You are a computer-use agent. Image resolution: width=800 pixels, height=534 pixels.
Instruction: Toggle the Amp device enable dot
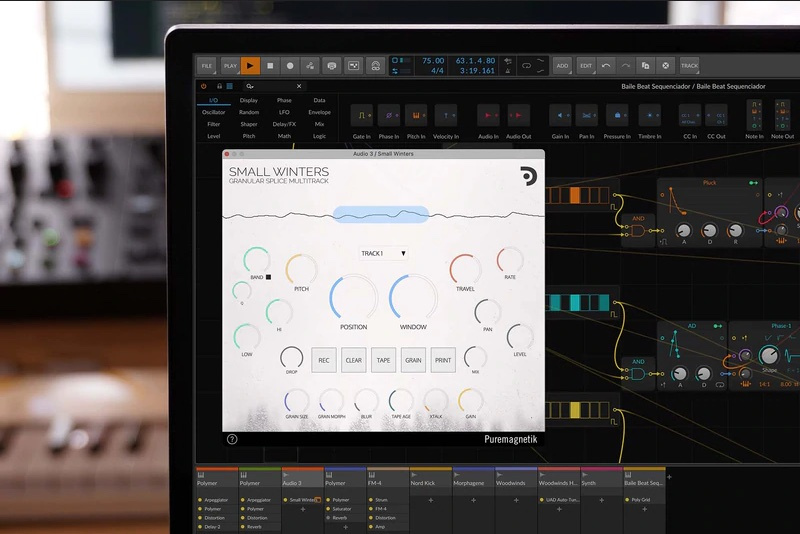click(371, 527)
